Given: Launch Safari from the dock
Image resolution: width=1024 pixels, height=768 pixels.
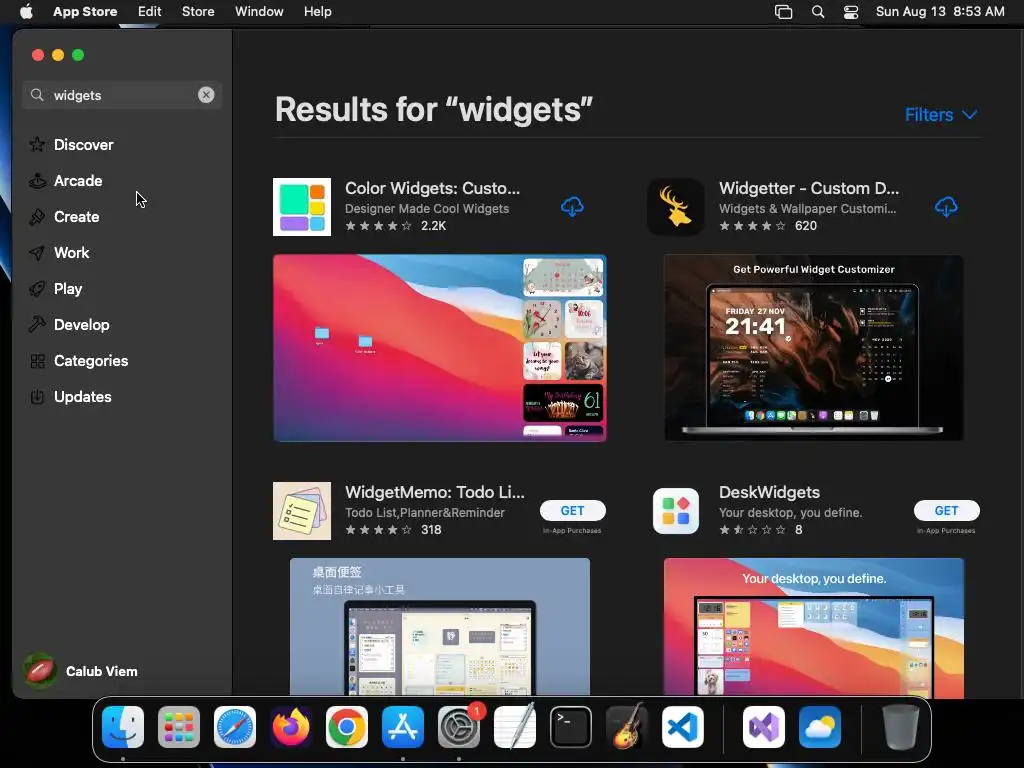Looking at the screenshot, I should 235,727.
